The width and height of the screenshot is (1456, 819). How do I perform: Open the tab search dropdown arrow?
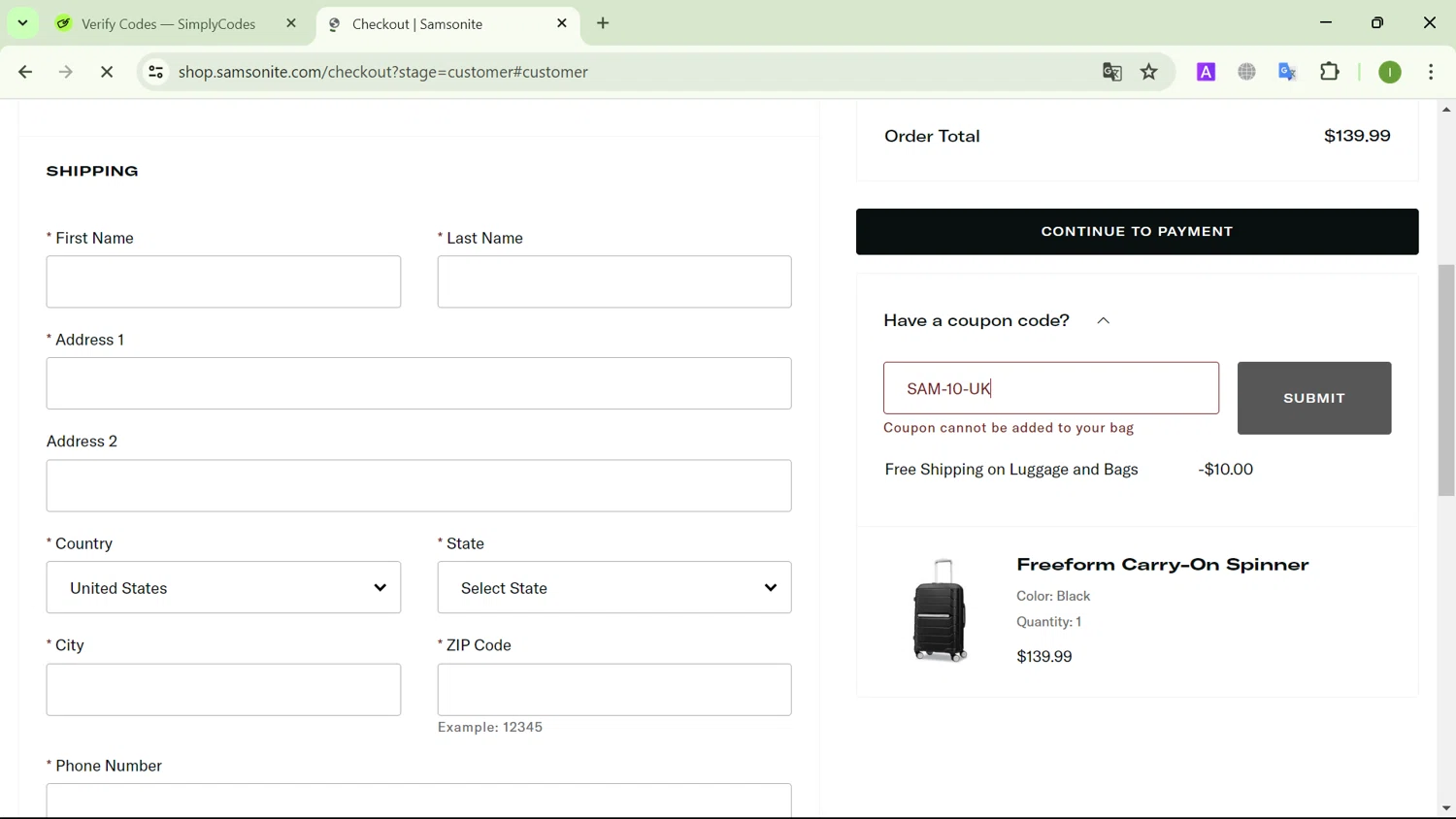point(22,23)
